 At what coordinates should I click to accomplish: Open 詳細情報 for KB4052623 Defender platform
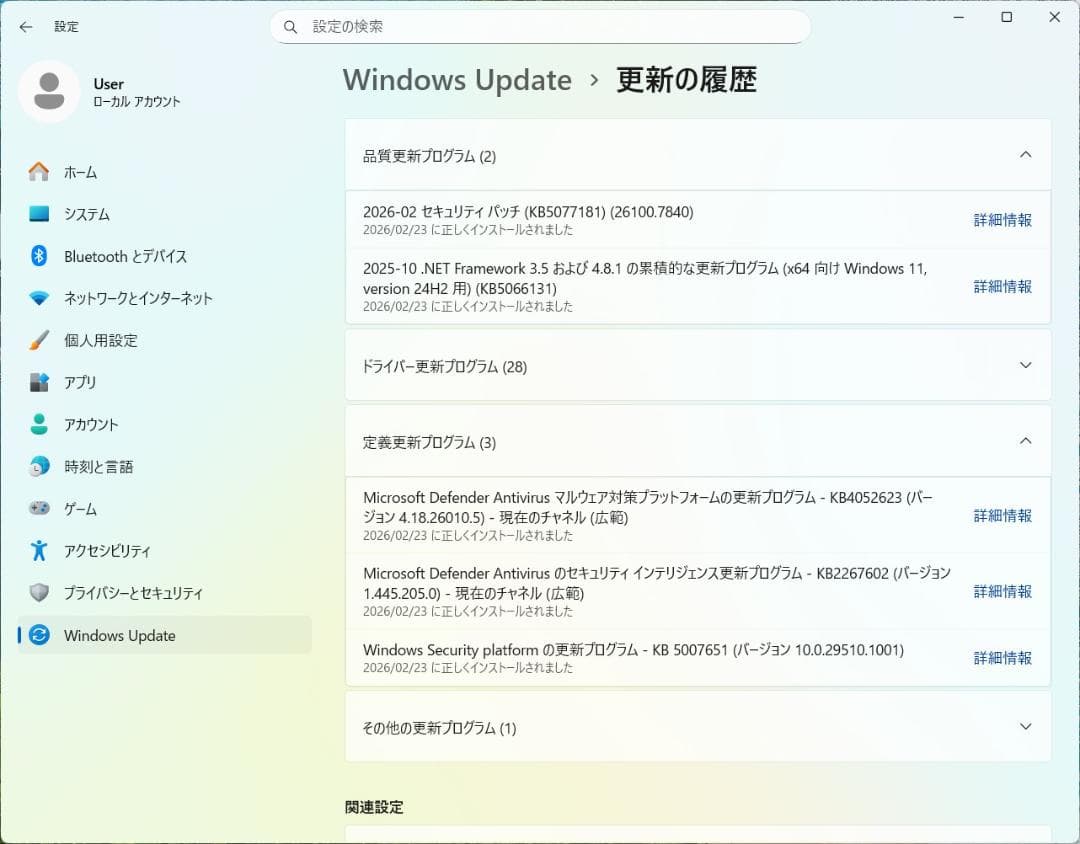[x=1003, y=516]
